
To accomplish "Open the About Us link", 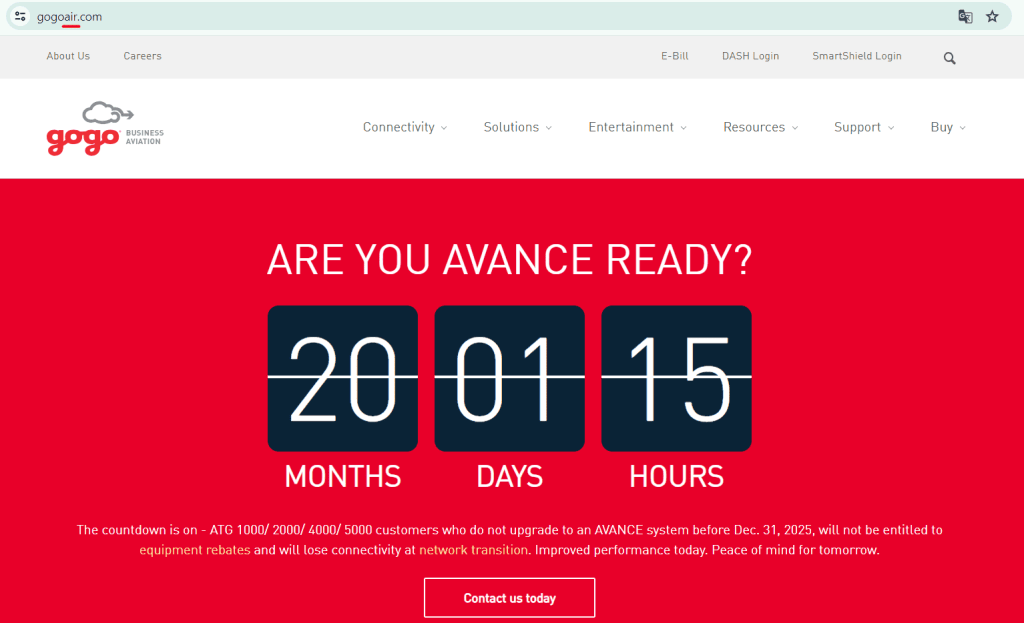I will [x=68, y=56].
